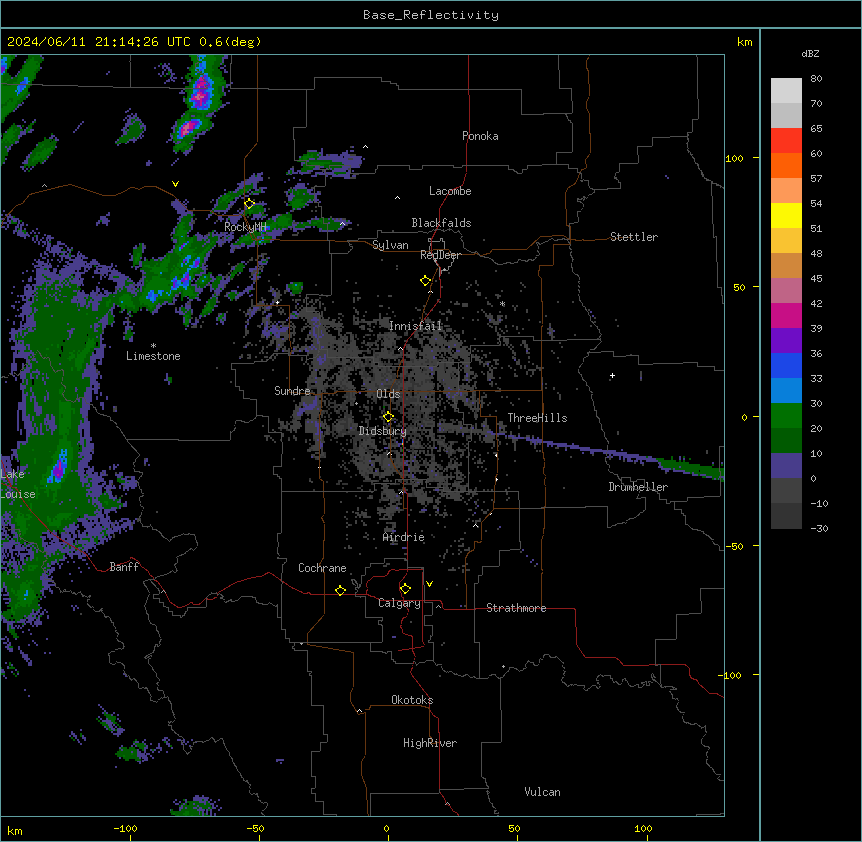The width and height of the screenshot is (862, 842).
Task: Click the -30 value in dBZ legend
Action: [819, 528]
